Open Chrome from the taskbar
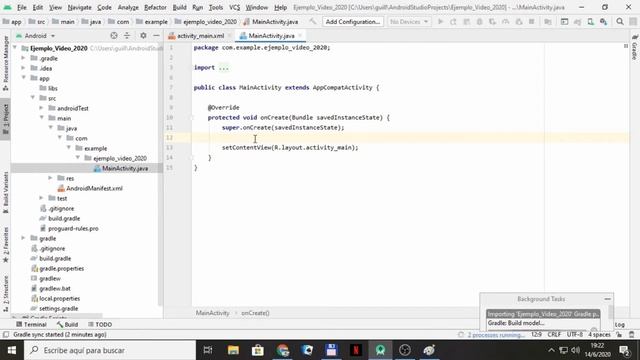This screenshot has width=640, height=360. [x=282, y=350]
